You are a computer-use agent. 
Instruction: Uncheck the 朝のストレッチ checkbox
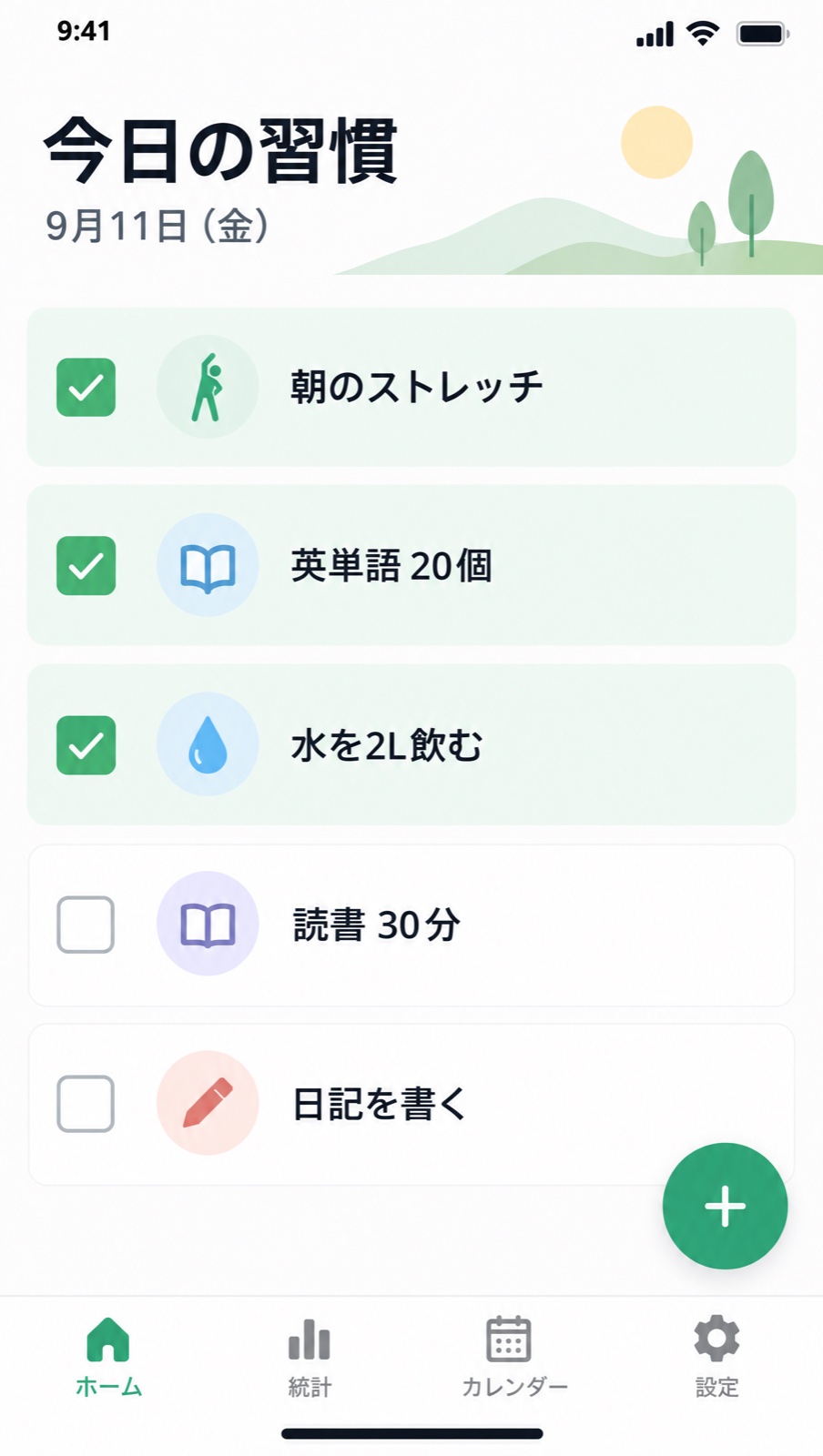[86, 388]
